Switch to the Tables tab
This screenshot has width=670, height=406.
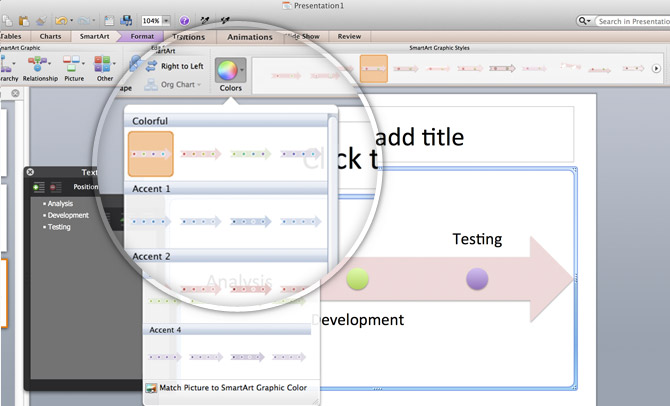tap(12, 36)
